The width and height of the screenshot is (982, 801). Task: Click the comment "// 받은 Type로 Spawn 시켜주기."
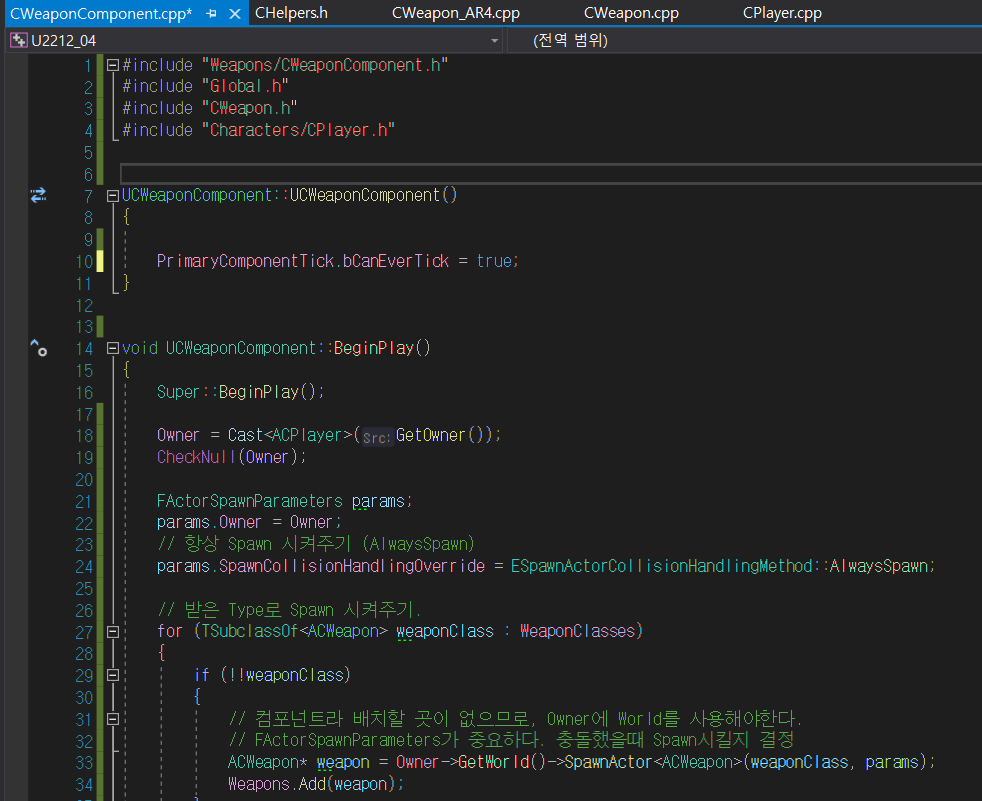click(289, 609)
